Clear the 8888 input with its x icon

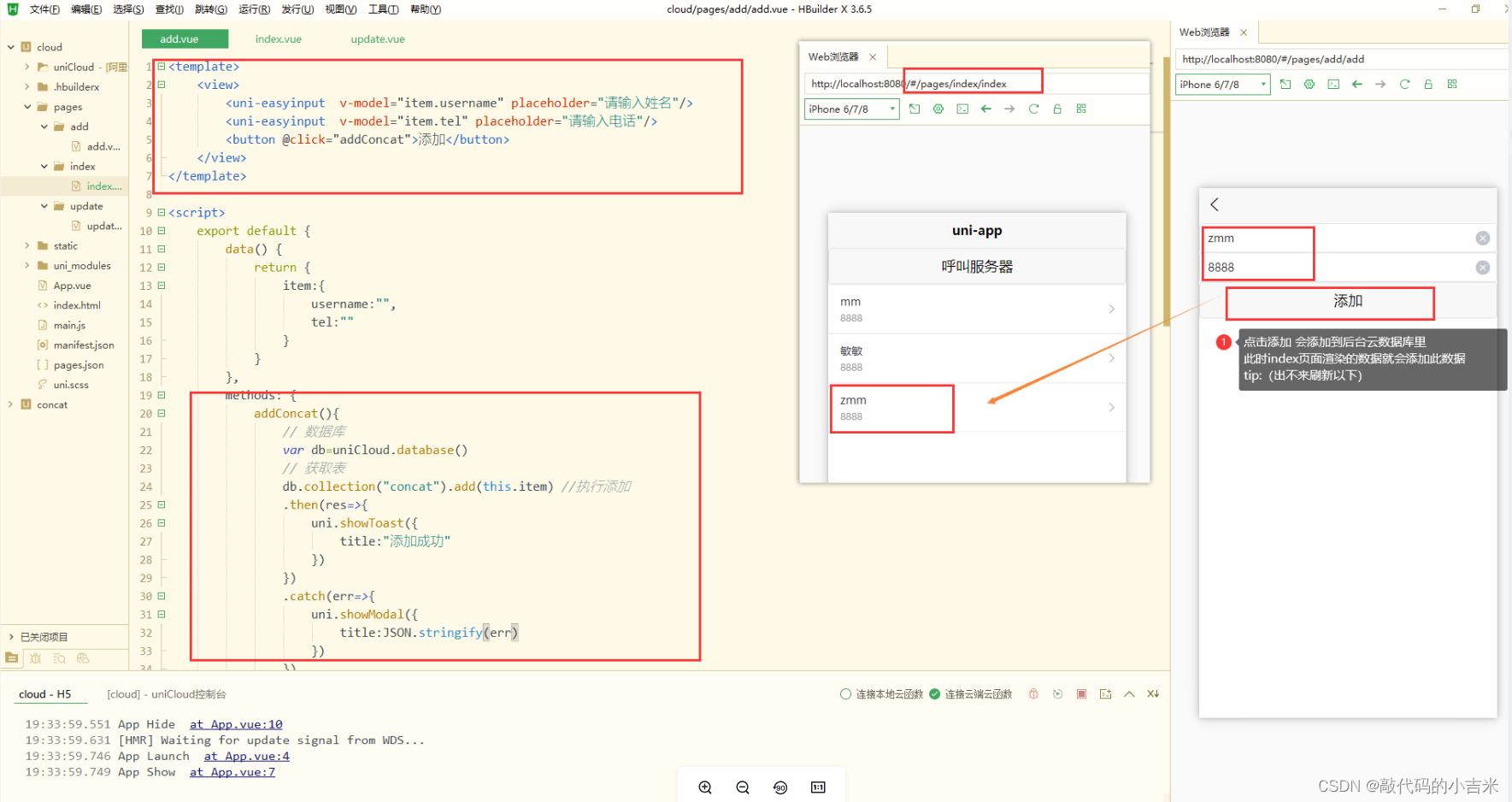(1483, 268)
